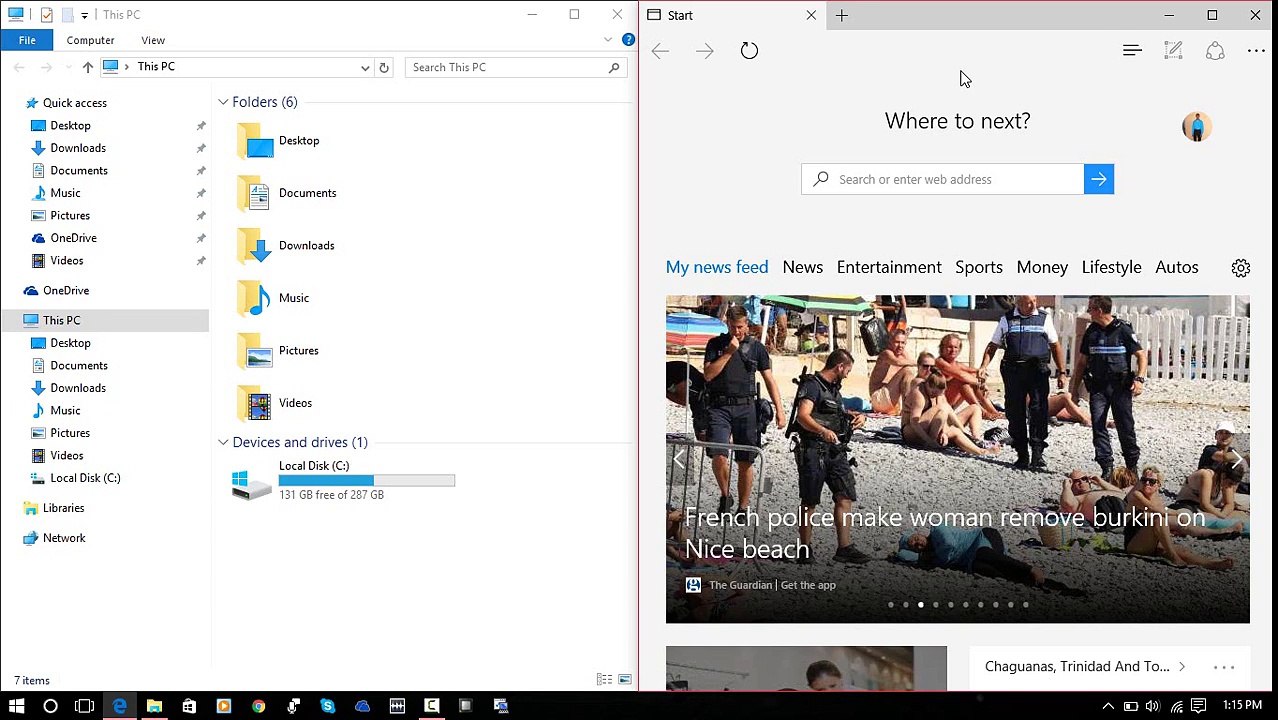Click Properties icon in Explorer title bar
This screenshot has width=1278, height=720.
[x=46, y=15]
